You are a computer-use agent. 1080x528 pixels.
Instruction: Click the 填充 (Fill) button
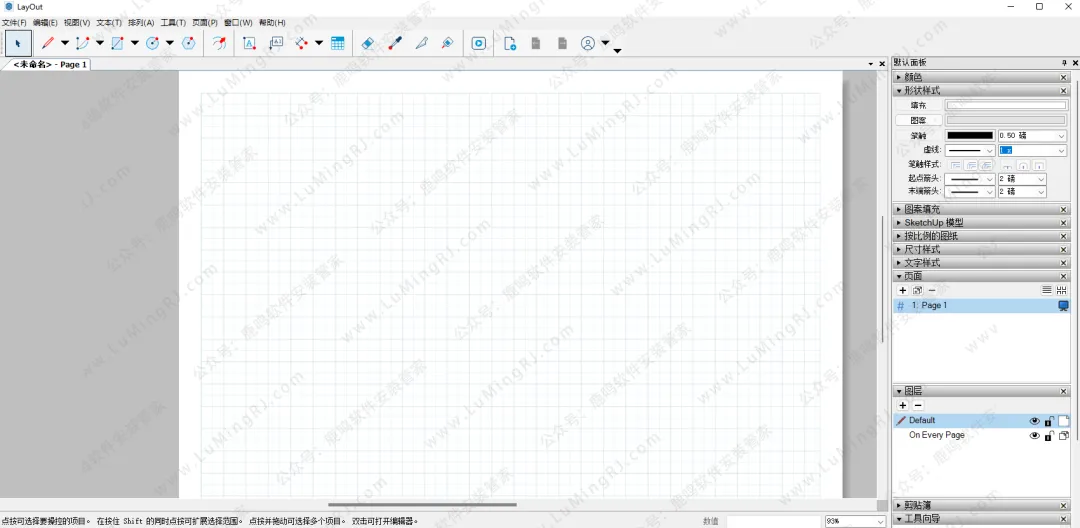coord(917,105)
